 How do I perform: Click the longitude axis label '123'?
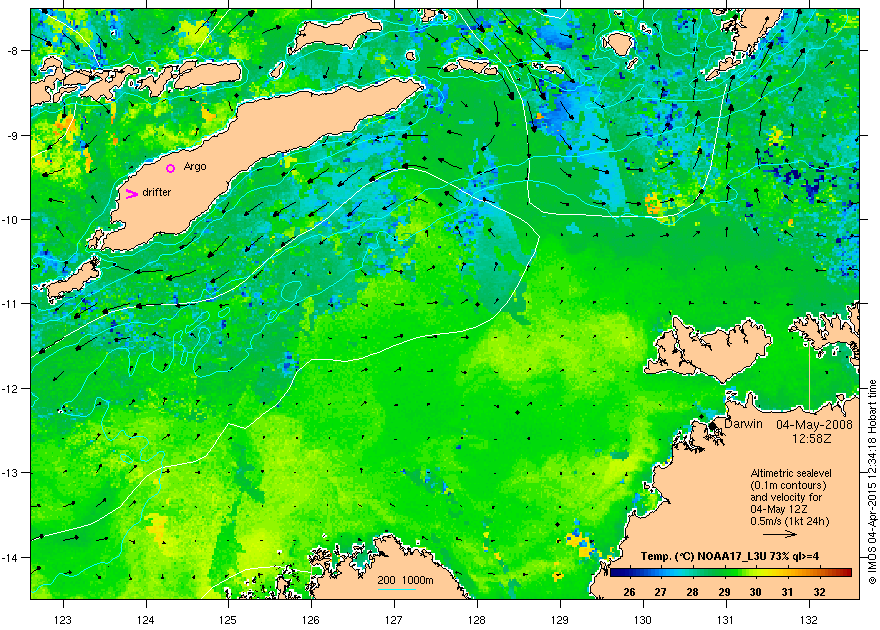pos(63,619)
